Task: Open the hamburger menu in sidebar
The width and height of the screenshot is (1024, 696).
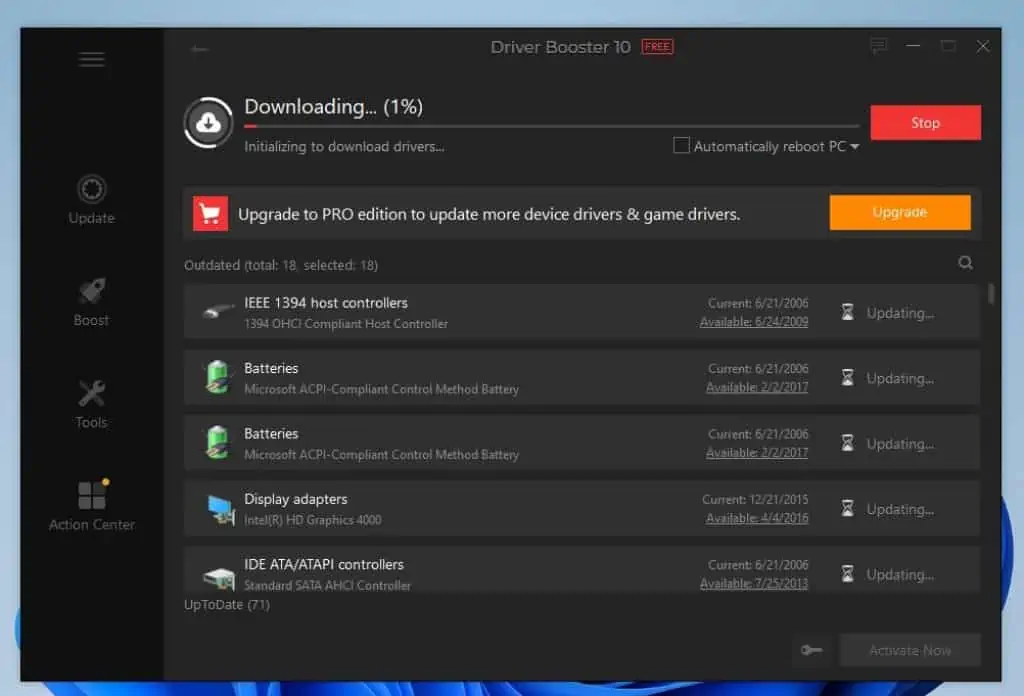Action: point(91,59)
